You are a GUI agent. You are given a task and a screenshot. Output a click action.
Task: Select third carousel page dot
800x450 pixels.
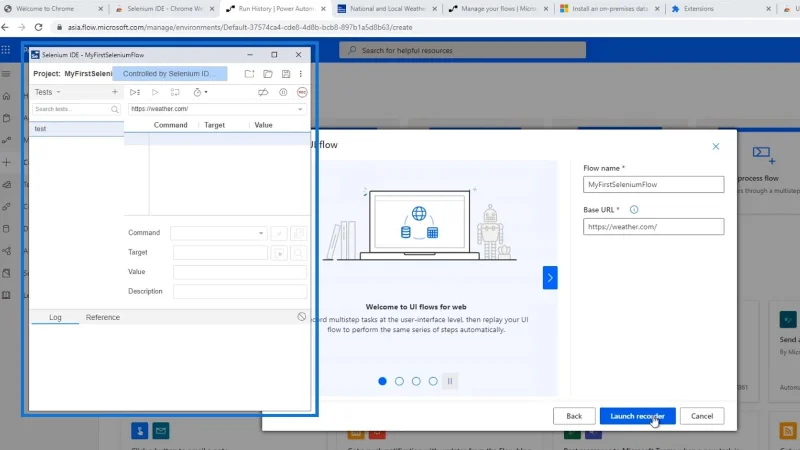tap(416, 381)
